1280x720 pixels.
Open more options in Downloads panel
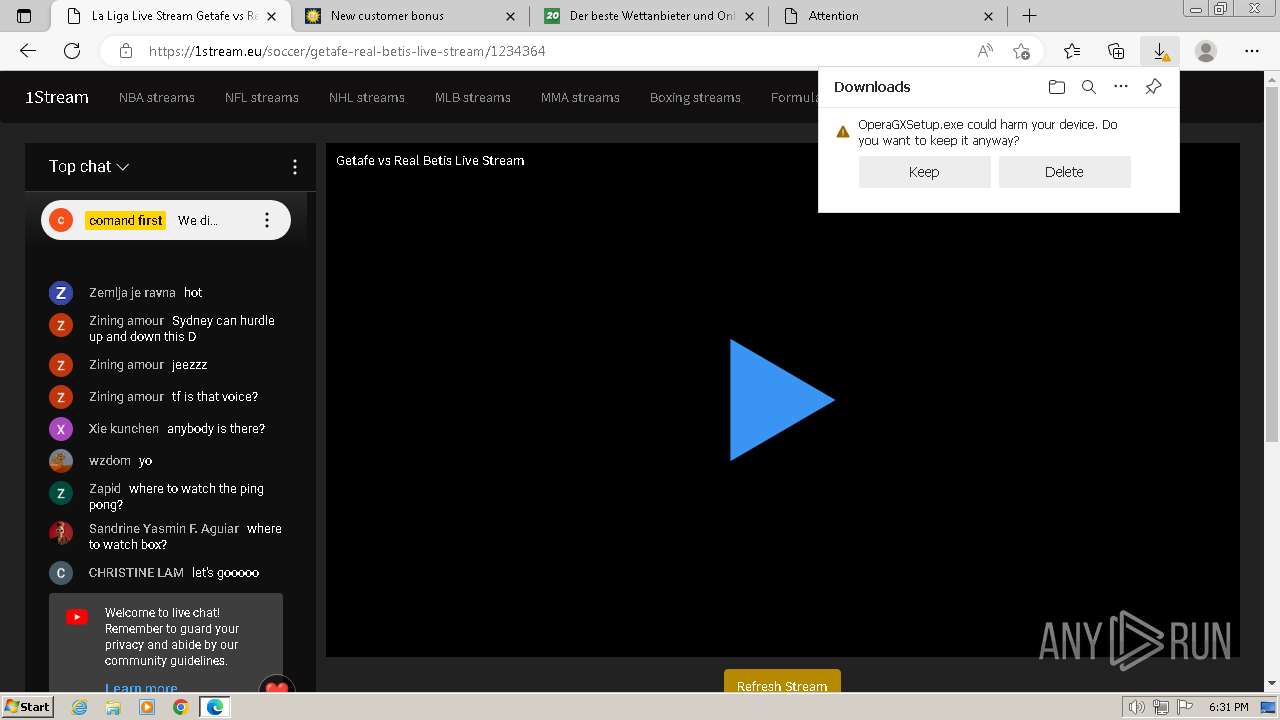tap(1121, 87)
